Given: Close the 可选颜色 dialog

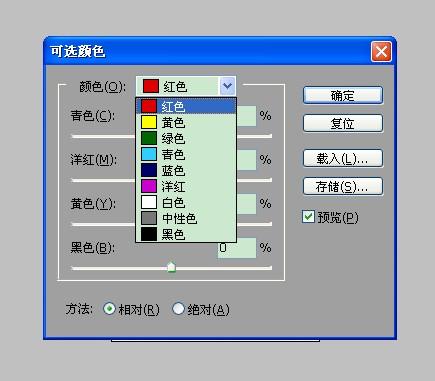Looking at the screenshot, I should [381, 52].
